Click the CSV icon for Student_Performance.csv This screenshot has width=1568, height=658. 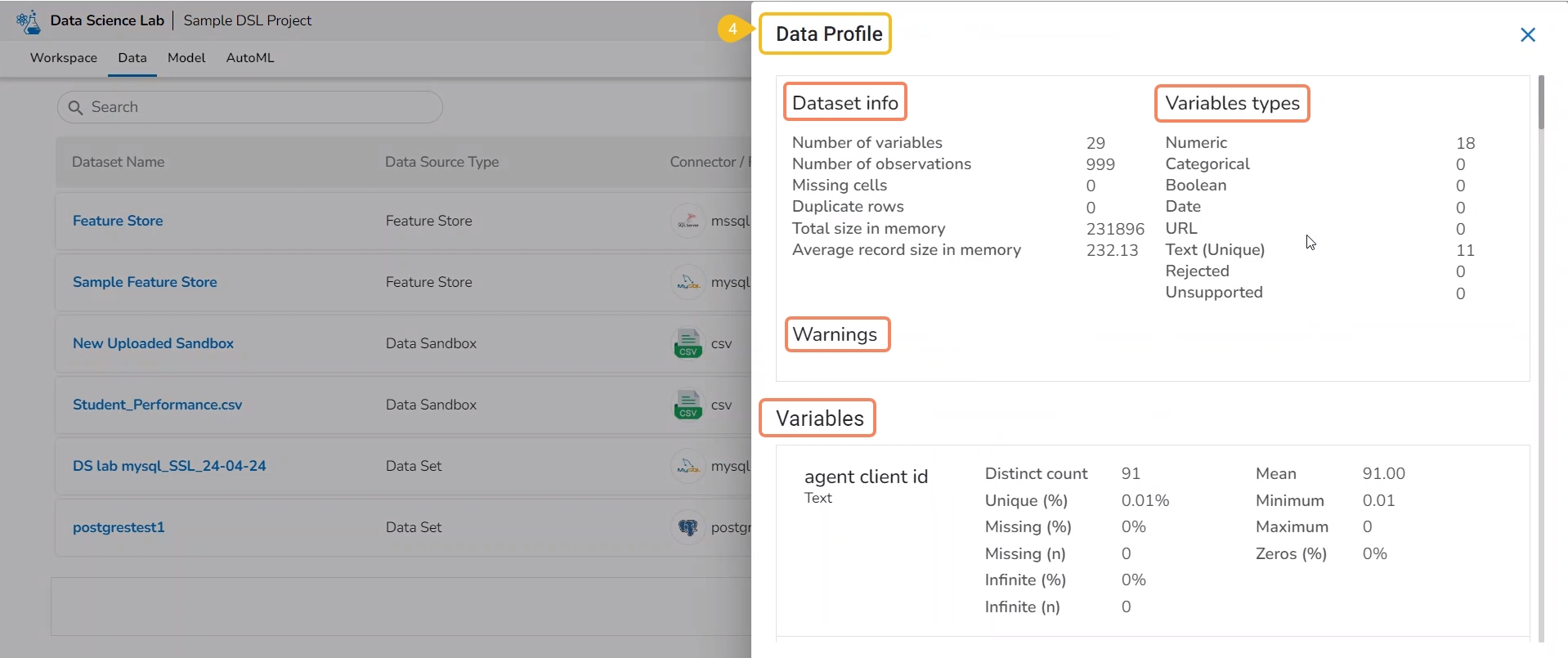click(688, 405)
